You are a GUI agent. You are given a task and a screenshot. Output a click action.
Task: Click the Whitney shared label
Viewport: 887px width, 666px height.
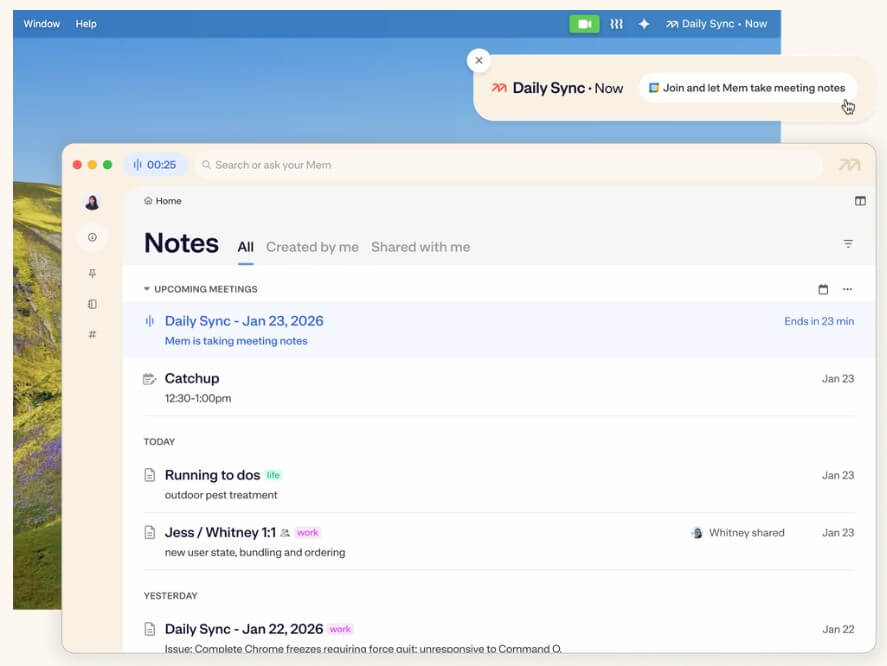[747, 532]
